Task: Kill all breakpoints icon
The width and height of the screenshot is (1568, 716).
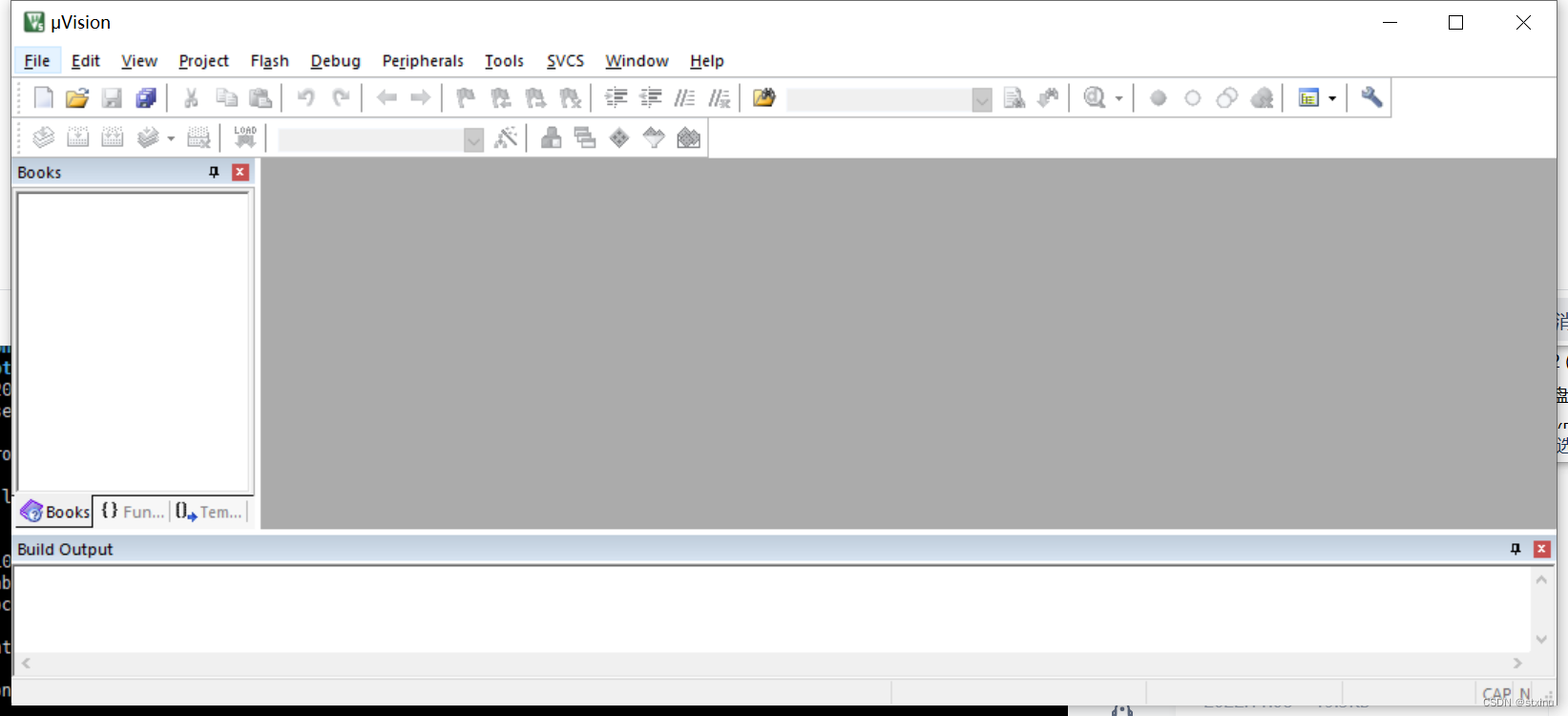Action: (1262, 98)
